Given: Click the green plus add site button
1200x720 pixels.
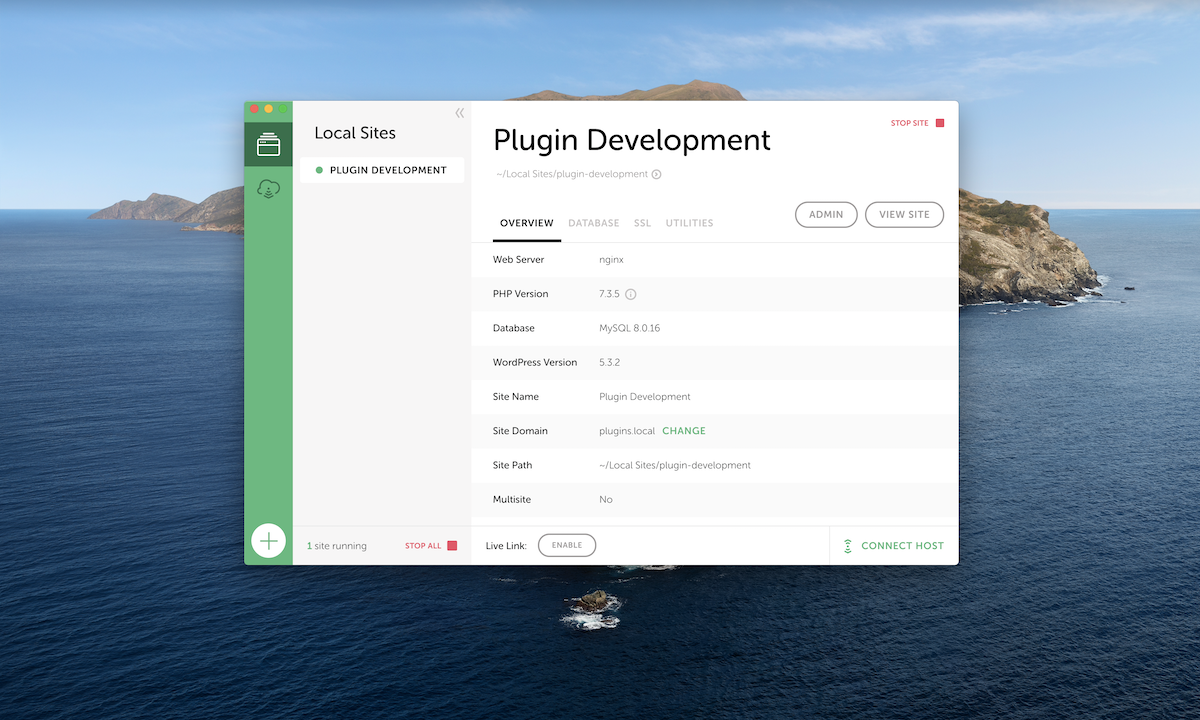Looking at the screenshot, I should [268, 541].
